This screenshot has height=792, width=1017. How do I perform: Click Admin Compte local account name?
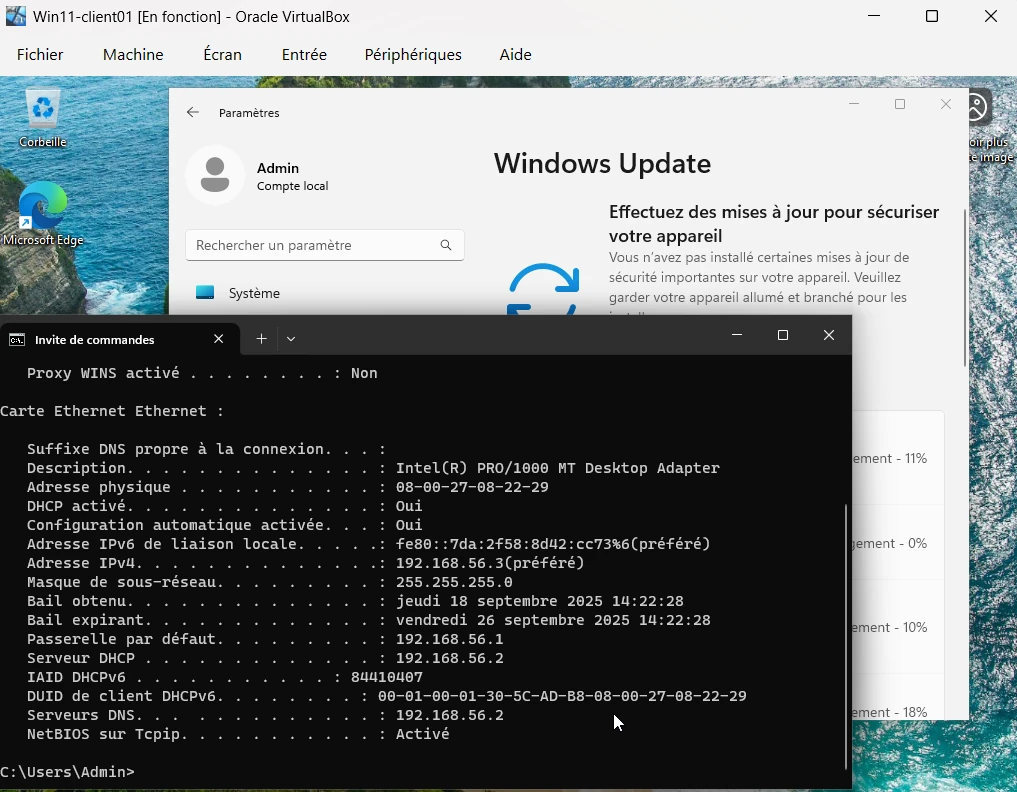(x=293, y=176)
